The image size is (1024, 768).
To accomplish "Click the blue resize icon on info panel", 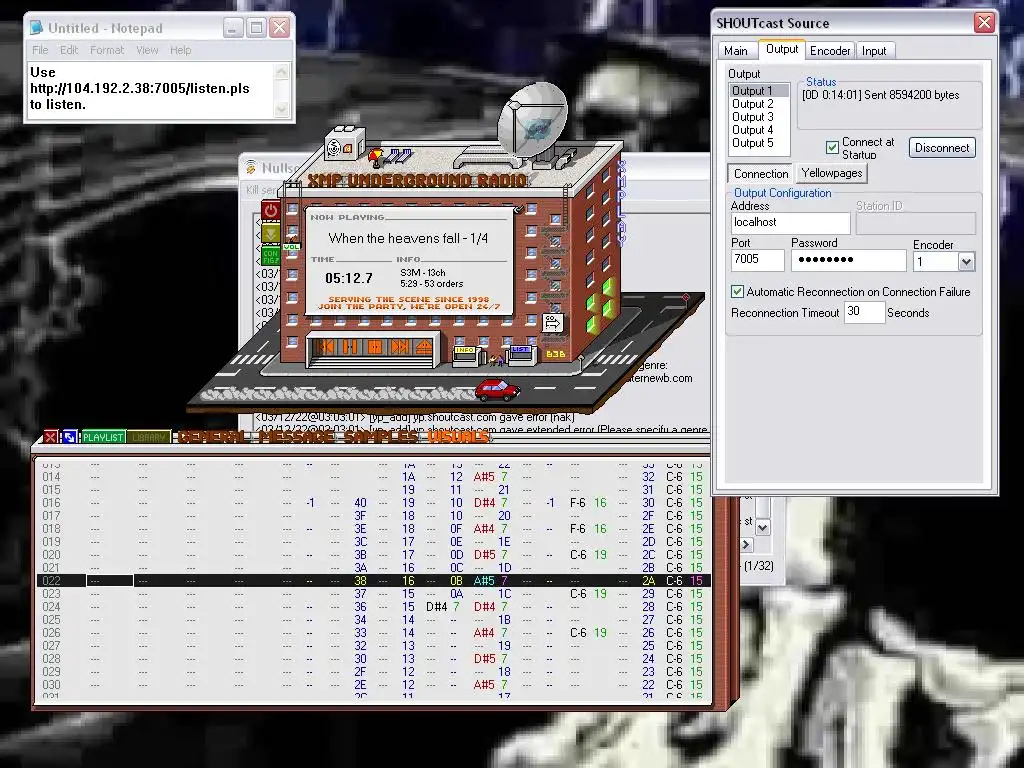I will coord(70,437).
